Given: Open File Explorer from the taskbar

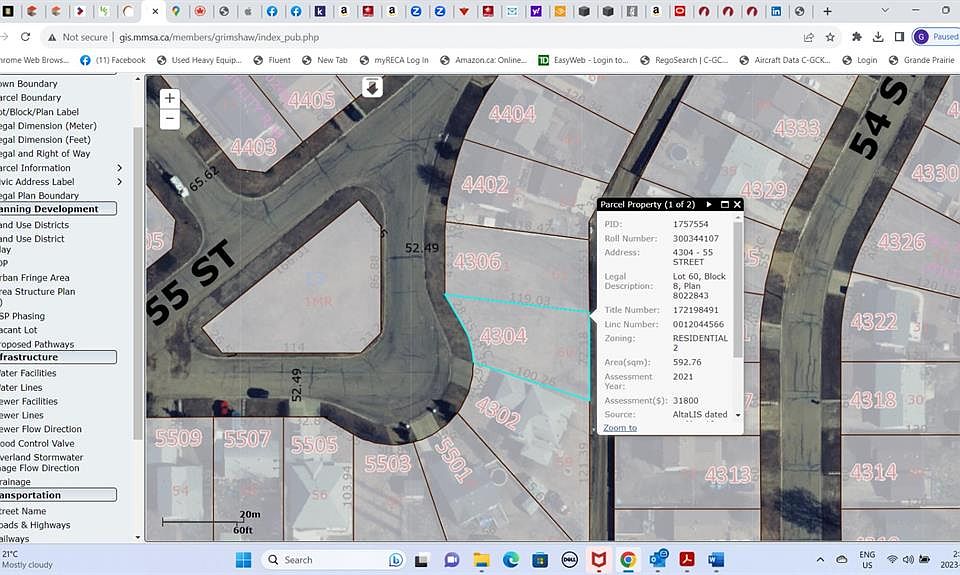Looking at the screenshot, I should click(x=482, y=560).
